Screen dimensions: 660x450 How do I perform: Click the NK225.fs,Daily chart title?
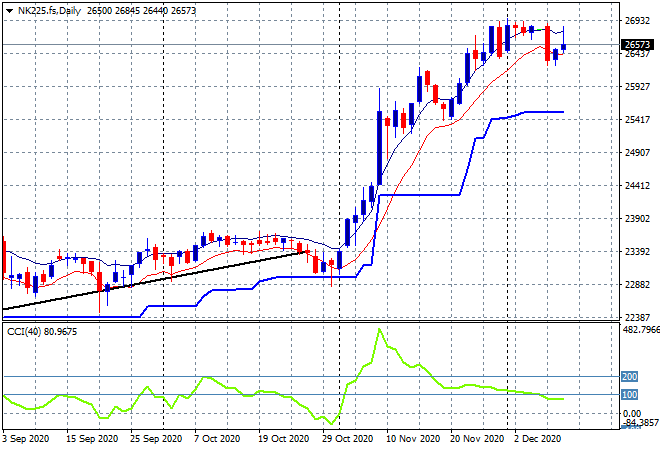pyautogui.click(x=49, y=11)
